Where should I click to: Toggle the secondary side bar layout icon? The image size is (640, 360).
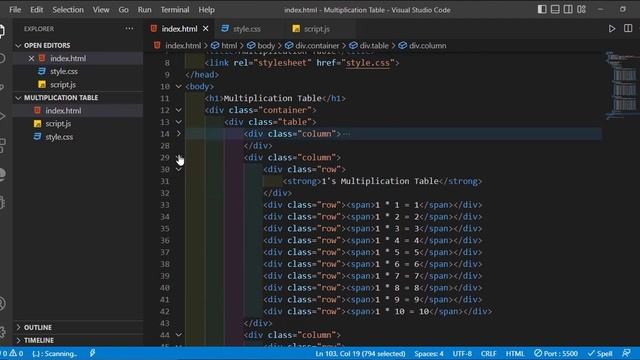pos(568,9)
